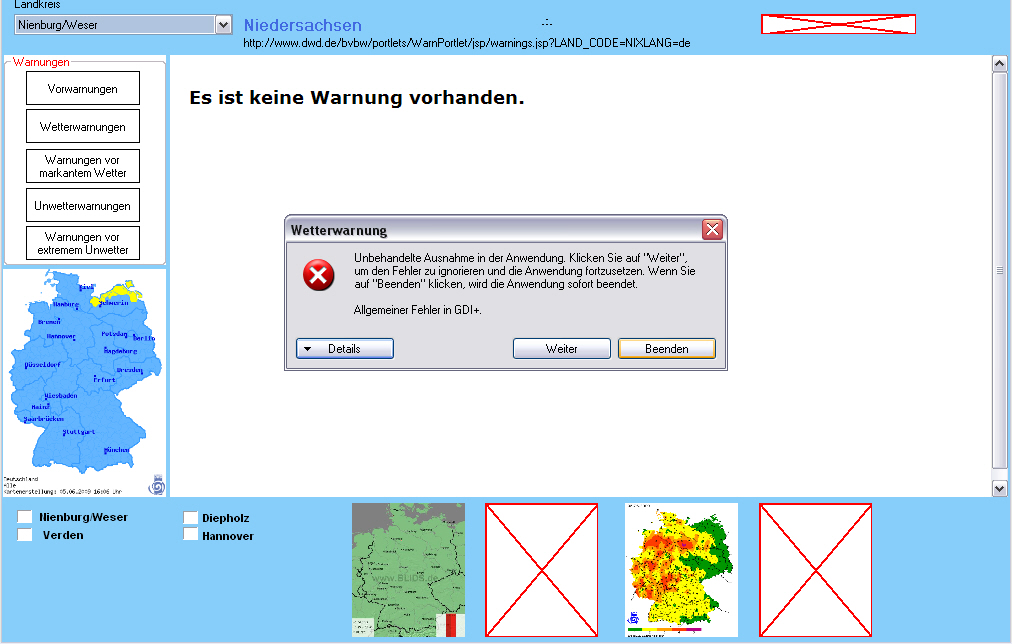Open Warnungen vor extremem Unwetter
The image size is (1012, 644).
pos(83,243)
